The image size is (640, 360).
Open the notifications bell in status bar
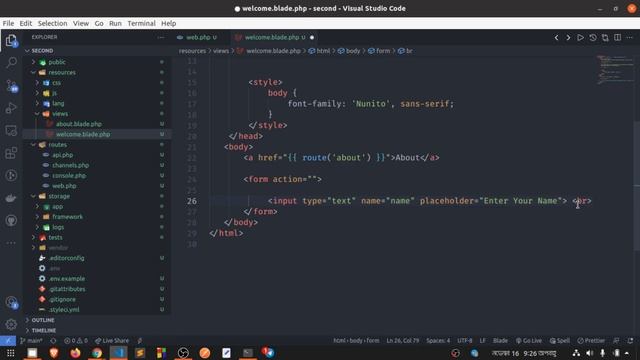(630, 340)
